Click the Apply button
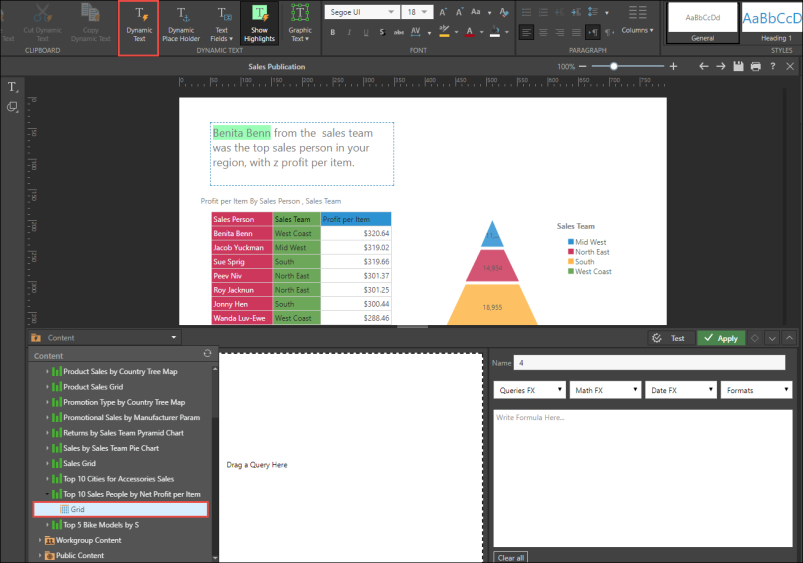Viewport: 803px width, 563px height. pos(720,338)
